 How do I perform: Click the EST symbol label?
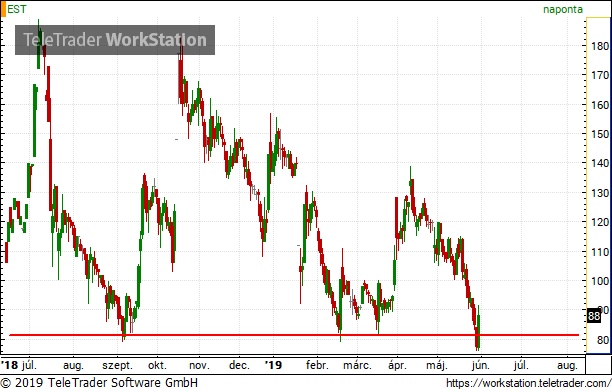(x=17, y=9)
